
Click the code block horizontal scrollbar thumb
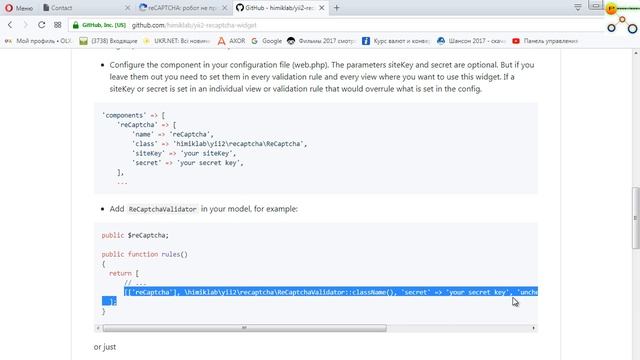244,328
